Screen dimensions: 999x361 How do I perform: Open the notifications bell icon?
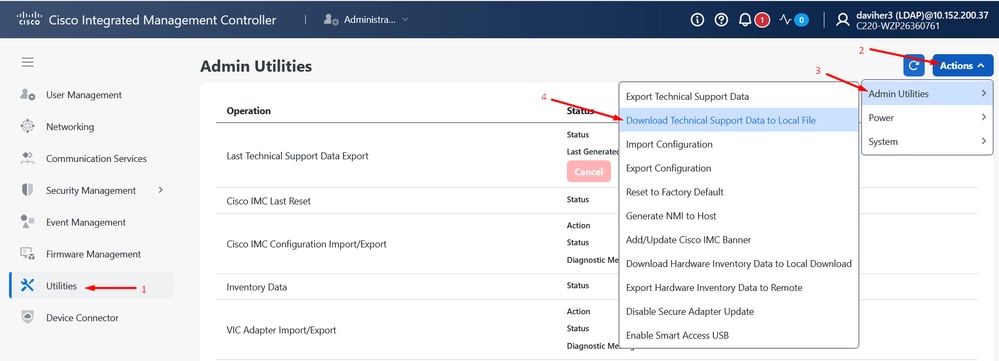[745, 20]
